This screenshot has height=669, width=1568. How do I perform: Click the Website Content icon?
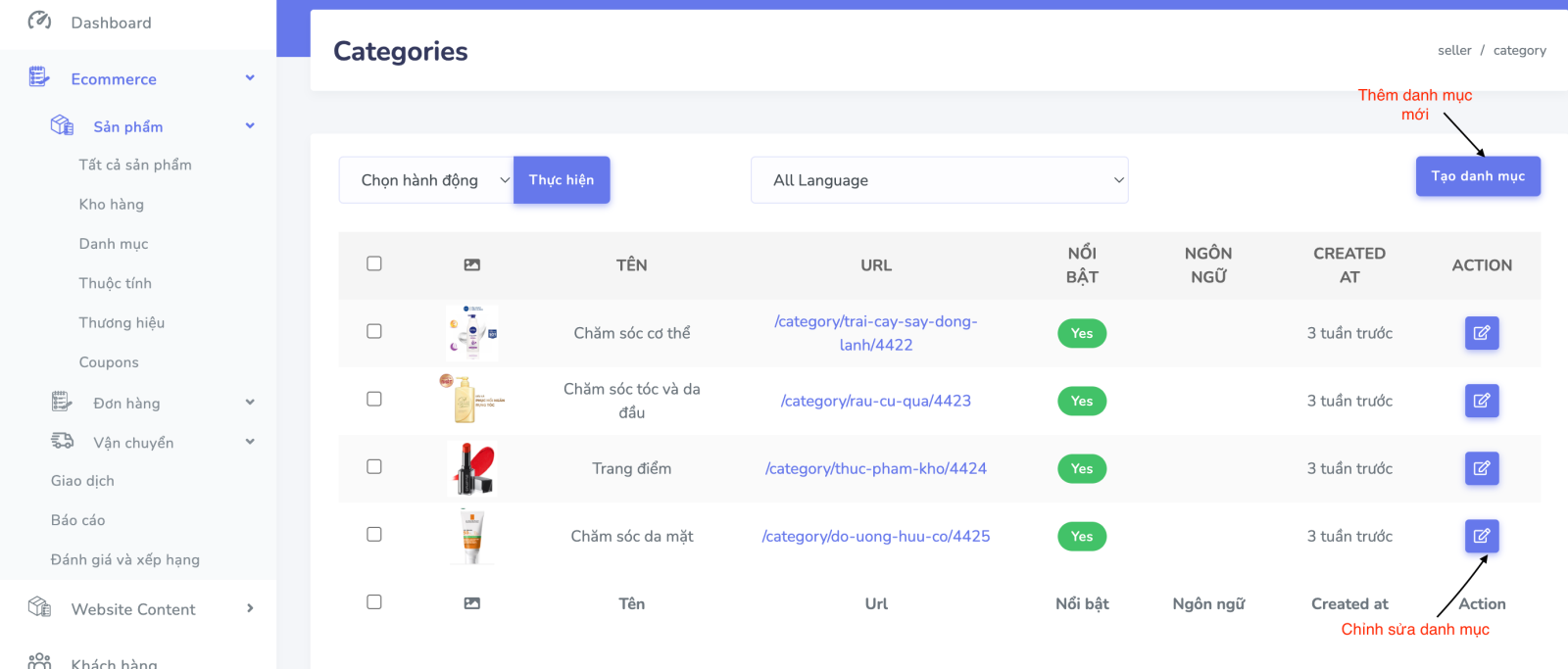39,607
